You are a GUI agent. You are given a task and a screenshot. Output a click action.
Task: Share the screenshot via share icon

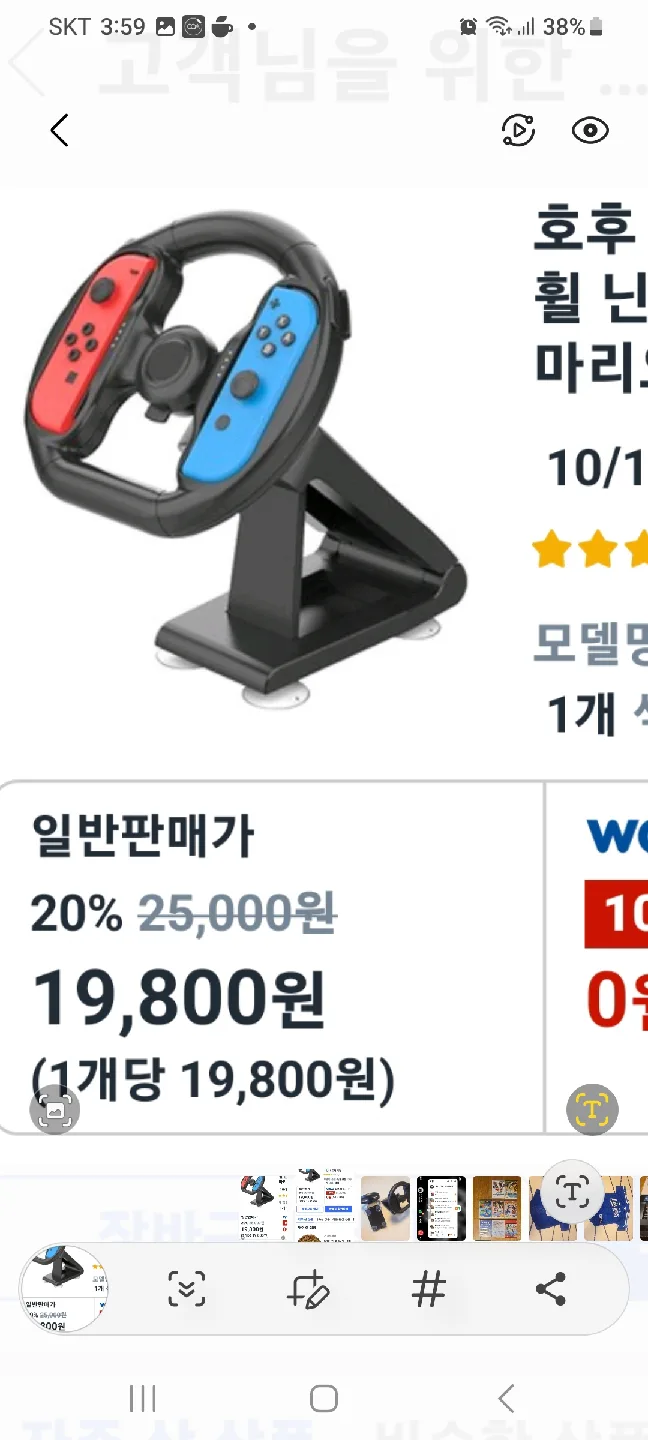(x=551, y=1289)
